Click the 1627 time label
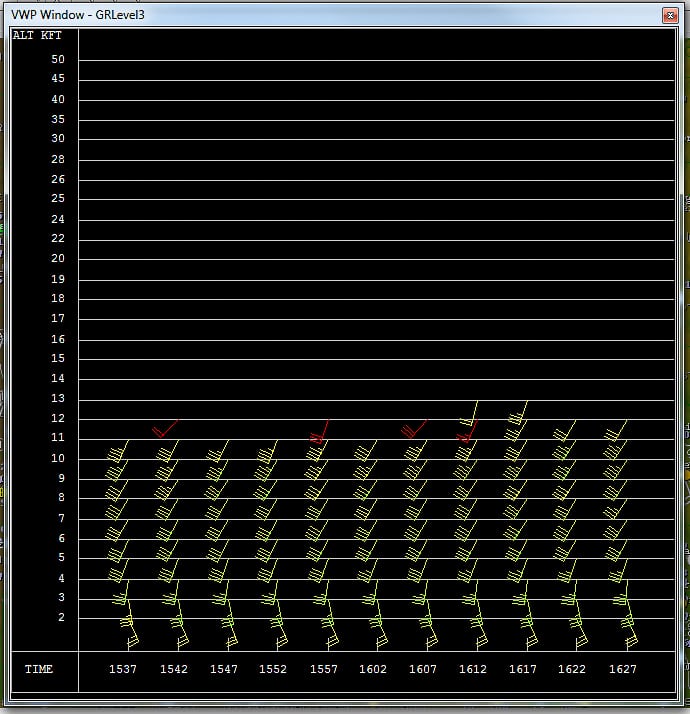Viewport: 690px width, 714px height. click(x=622, y=669)
